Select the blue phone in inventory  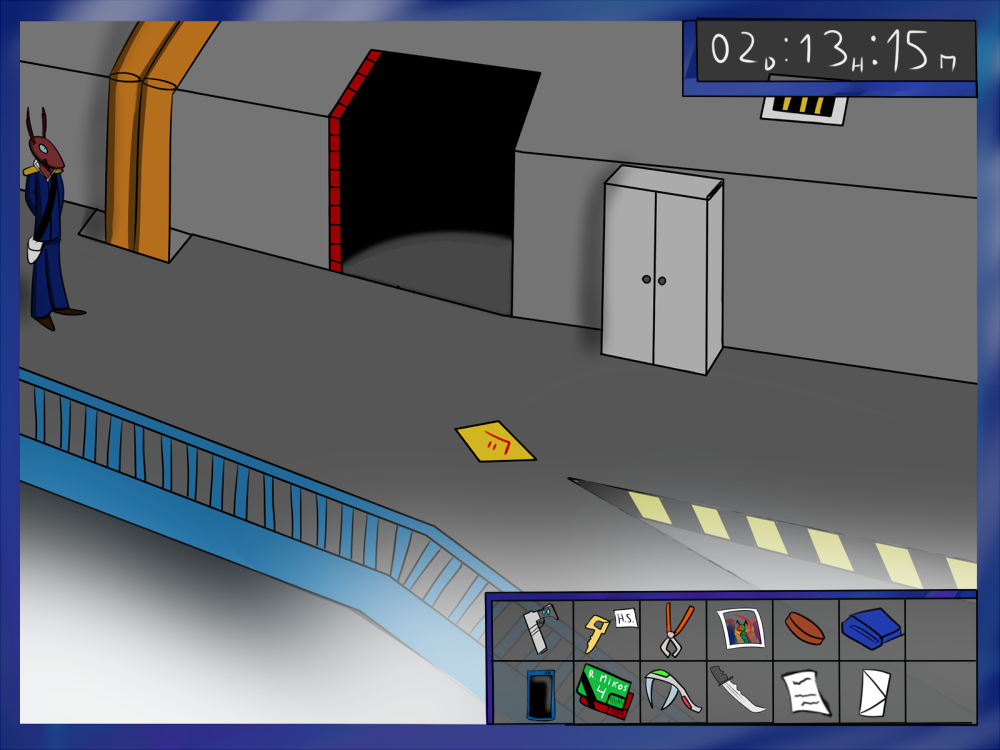point(540,693)
